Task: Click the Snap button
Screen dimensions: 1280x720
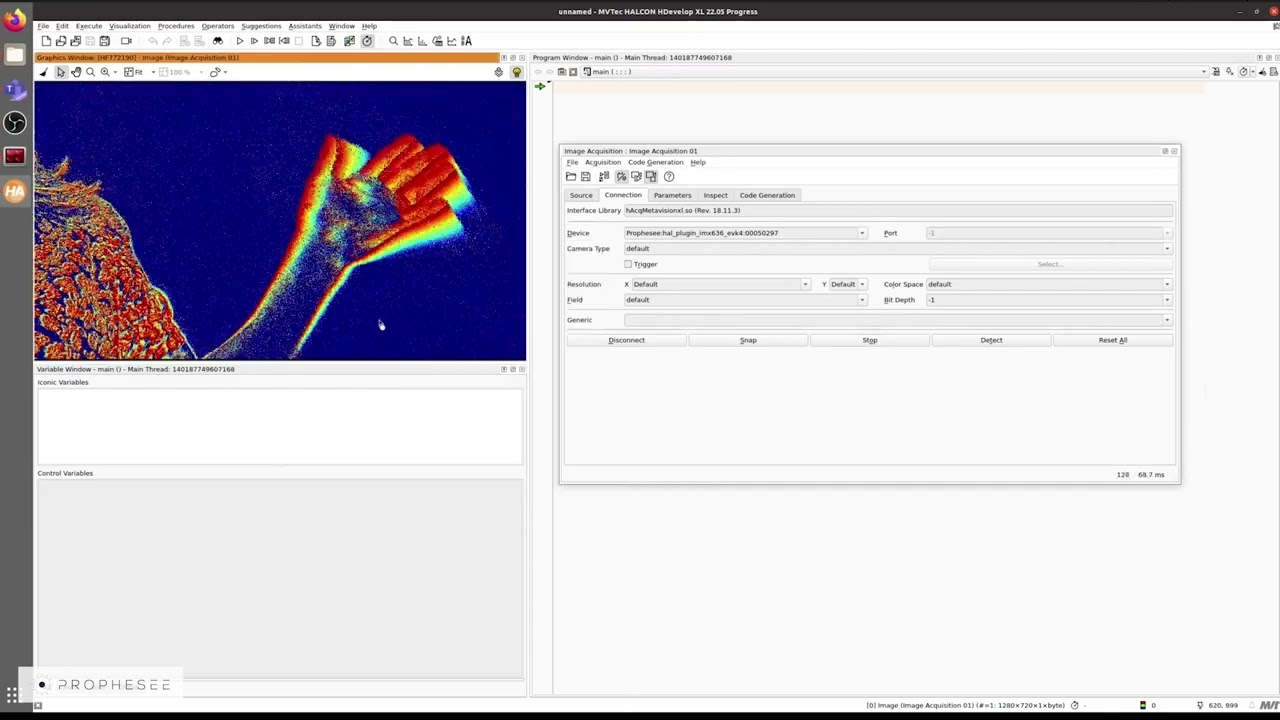Action: tap(748, 340)
